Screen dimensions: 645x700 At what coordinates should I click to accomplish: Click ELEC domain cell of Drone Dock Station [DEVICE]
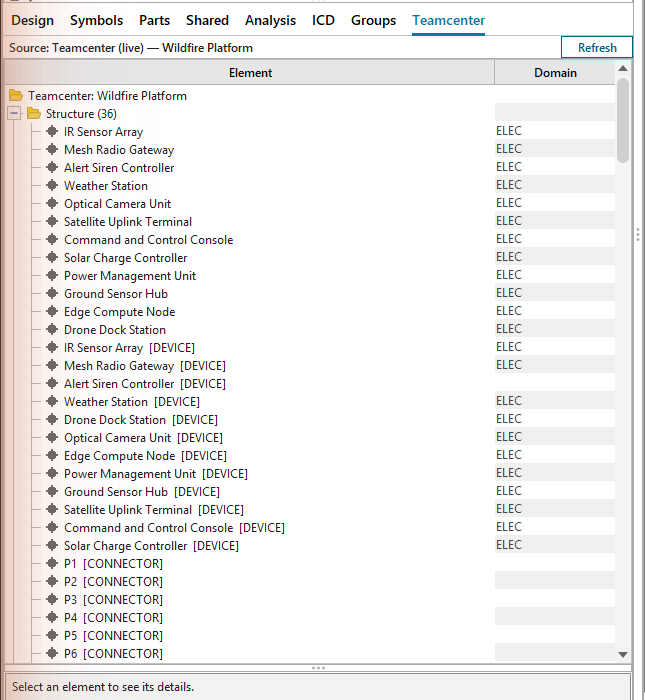pyautogui.click(x=555, y=419)
